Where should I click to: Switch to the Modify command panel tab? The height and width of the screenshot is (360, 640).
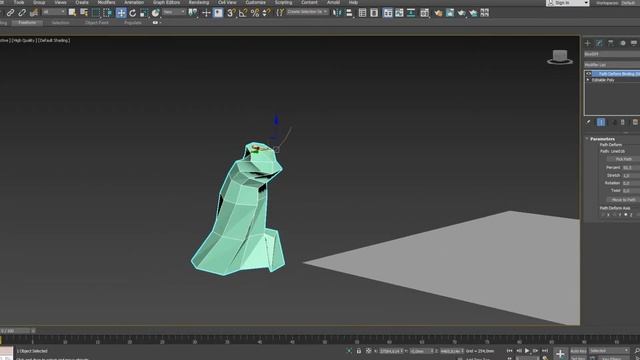coord(599,43)
